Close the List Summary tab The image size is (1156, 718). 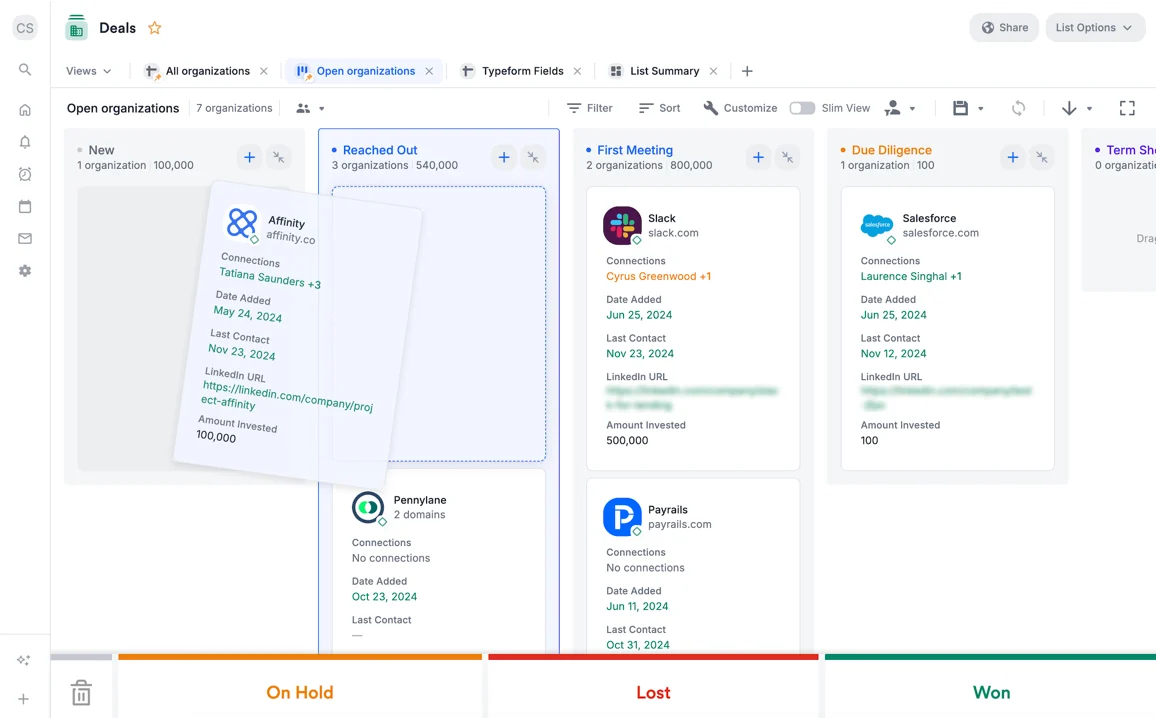tap(713, 71)
